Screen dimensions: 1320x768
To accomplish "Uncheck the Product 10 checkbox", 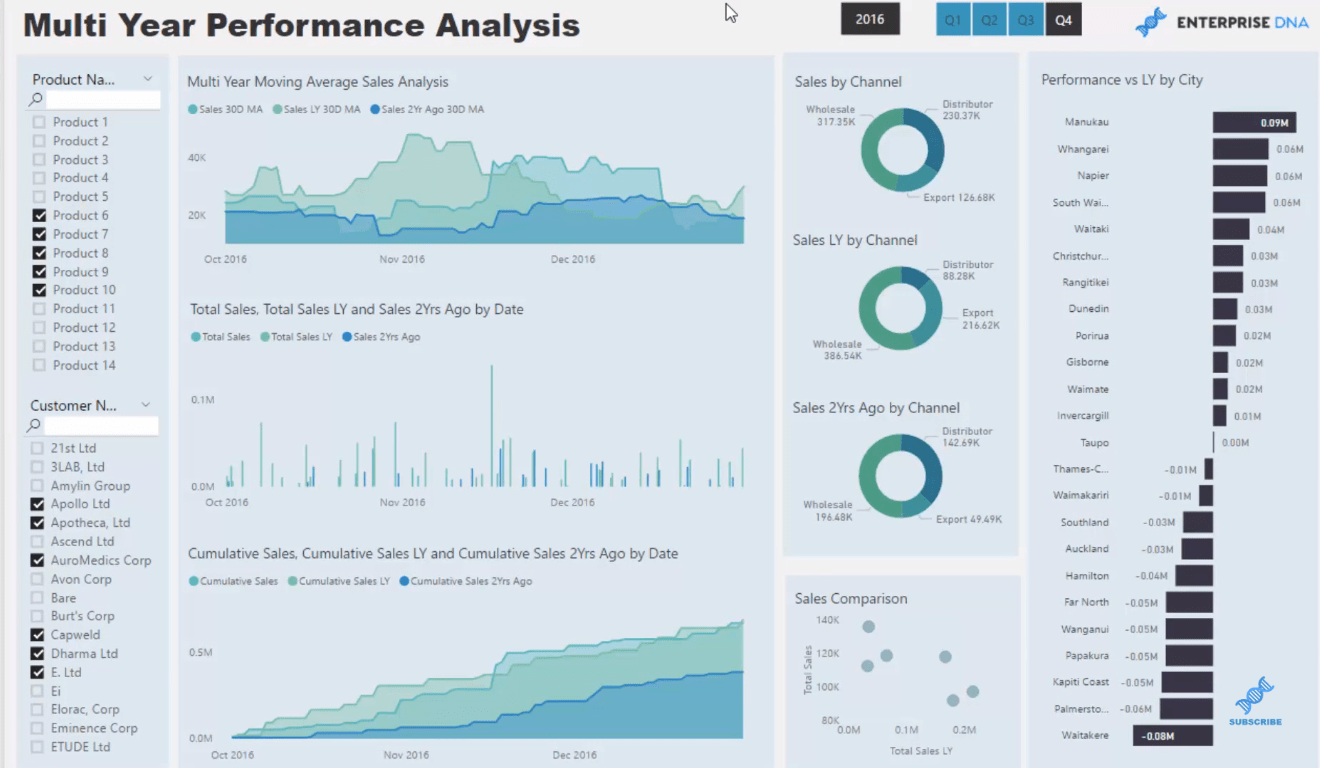I will tap(39, 290).
